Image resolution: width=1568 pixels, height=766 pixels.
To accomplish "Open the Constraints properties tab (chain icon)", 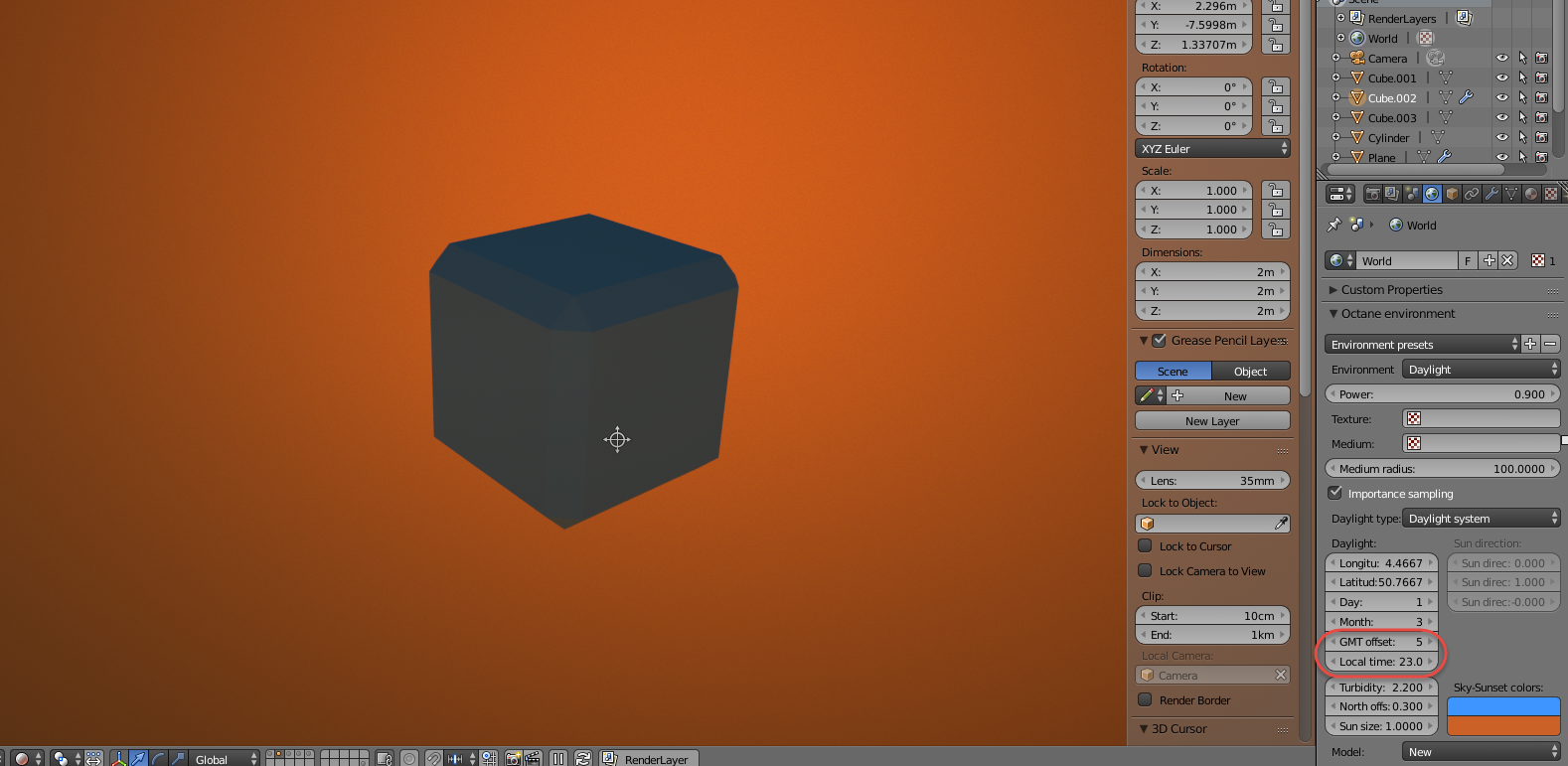I will pyautogui.click(x=1472, y=194).
